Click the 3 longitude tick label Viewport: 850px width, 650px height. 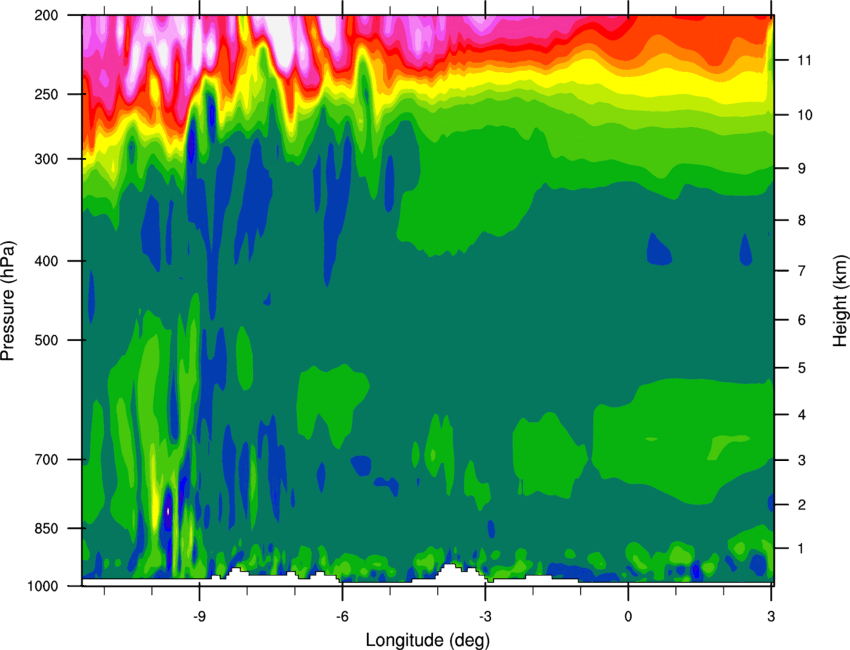click(771, 617)
